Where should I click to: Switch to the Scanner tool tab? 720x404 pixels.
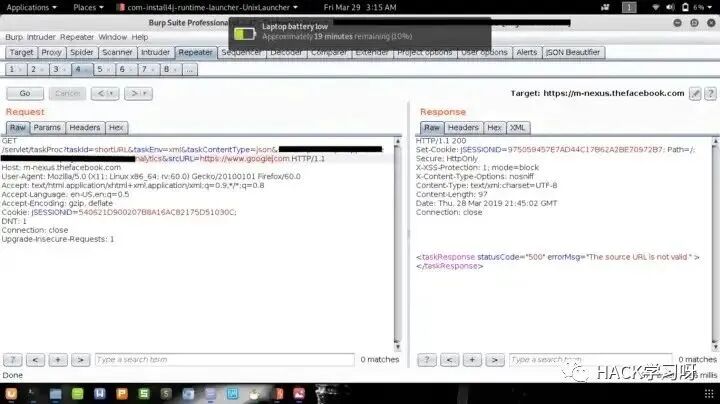117,52
